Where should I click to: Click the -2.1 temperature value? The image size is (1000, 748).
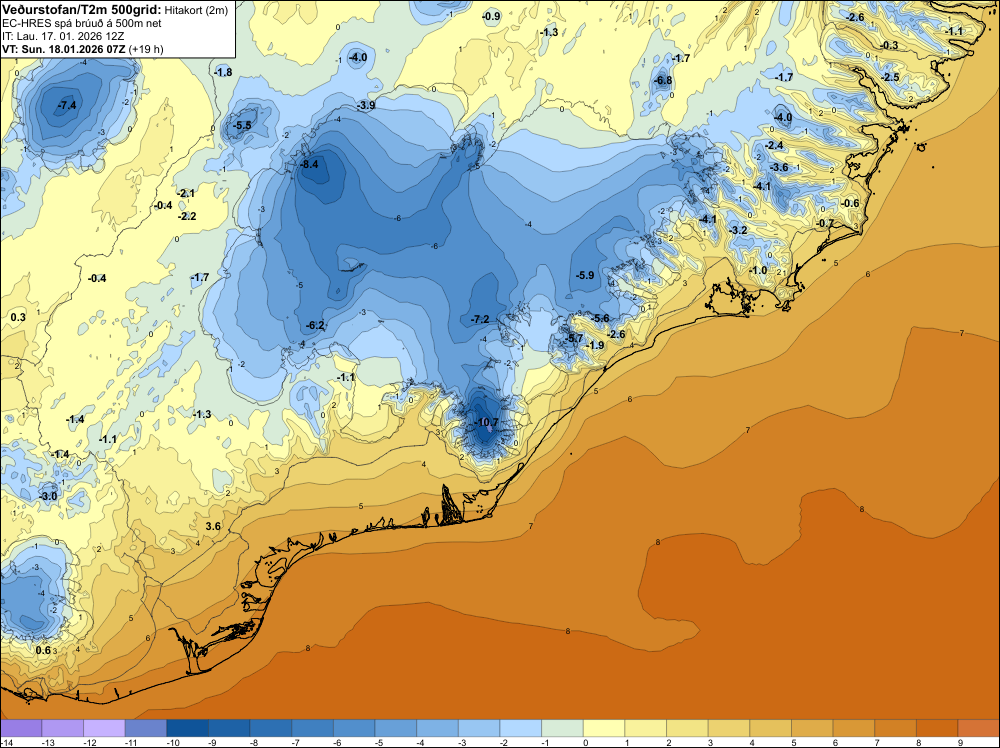tap(187, 193)
